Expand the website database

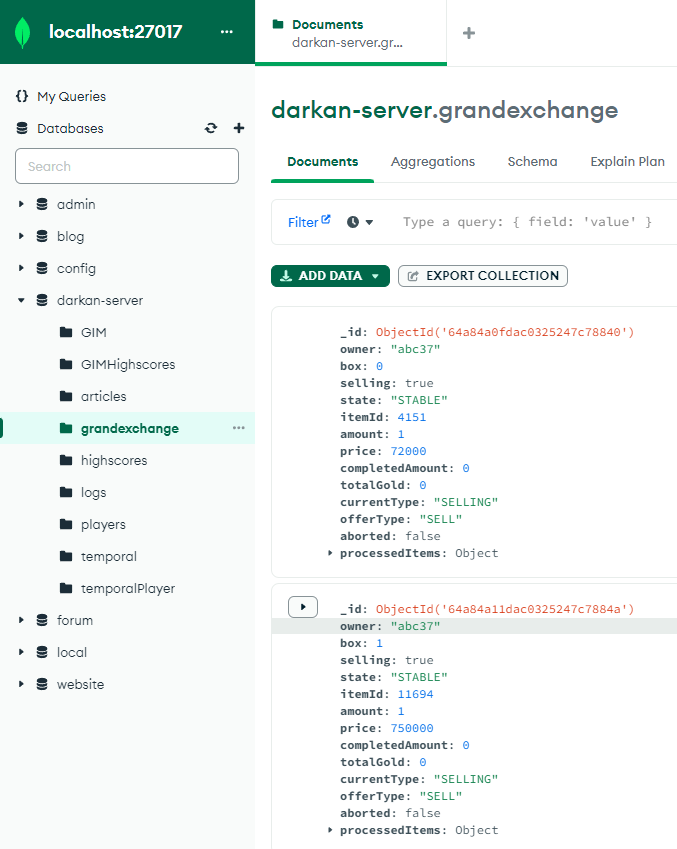[x=21, y=684]
